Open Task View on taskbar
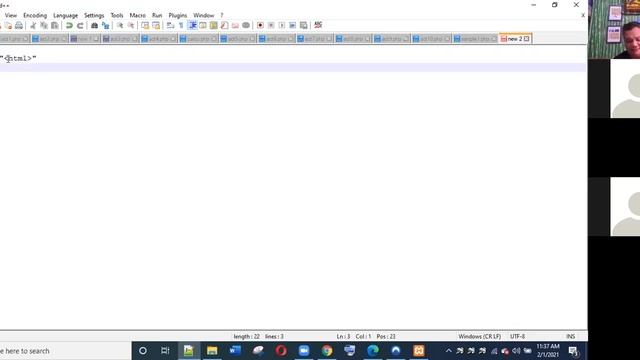Viewport: 640px width, 360px height. [x=165, y=351]
